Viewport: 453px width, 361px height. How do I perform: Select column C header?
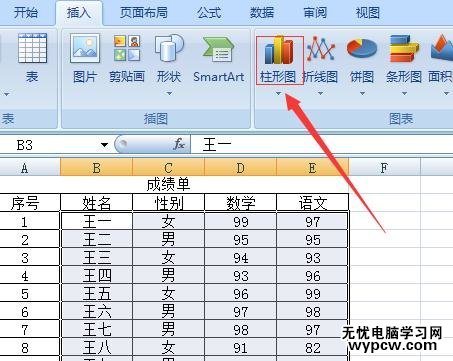pos(168,168)
